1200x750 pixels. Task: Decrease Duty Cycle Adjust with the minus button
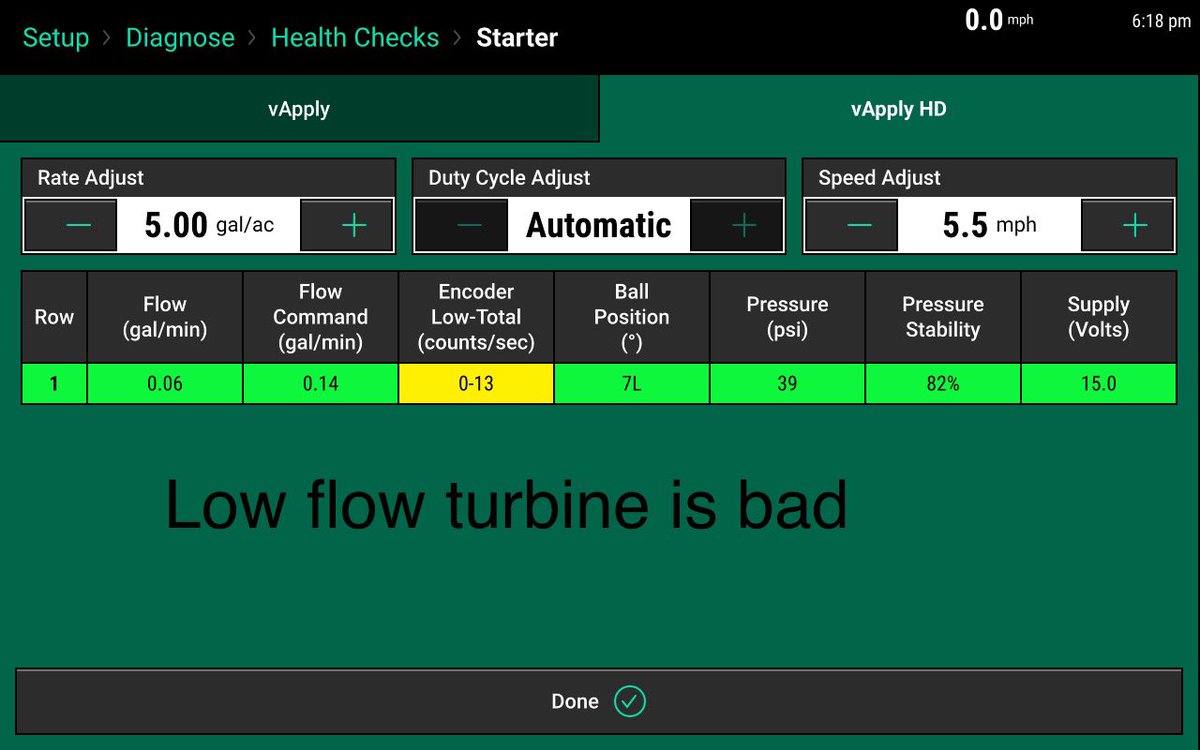pos(462,225)
